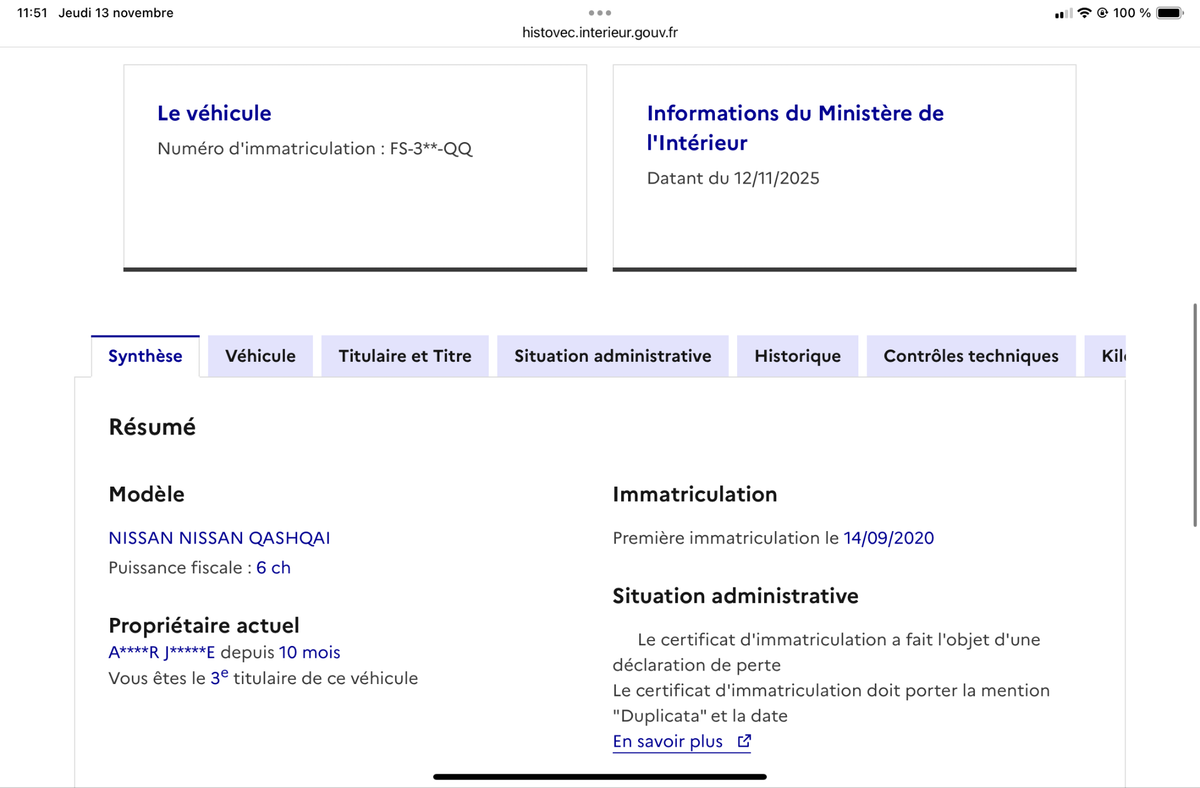Click the 'Situation administrative' section heading in summary
This screenshot has width=1200, height=788.
click(736, 596)
